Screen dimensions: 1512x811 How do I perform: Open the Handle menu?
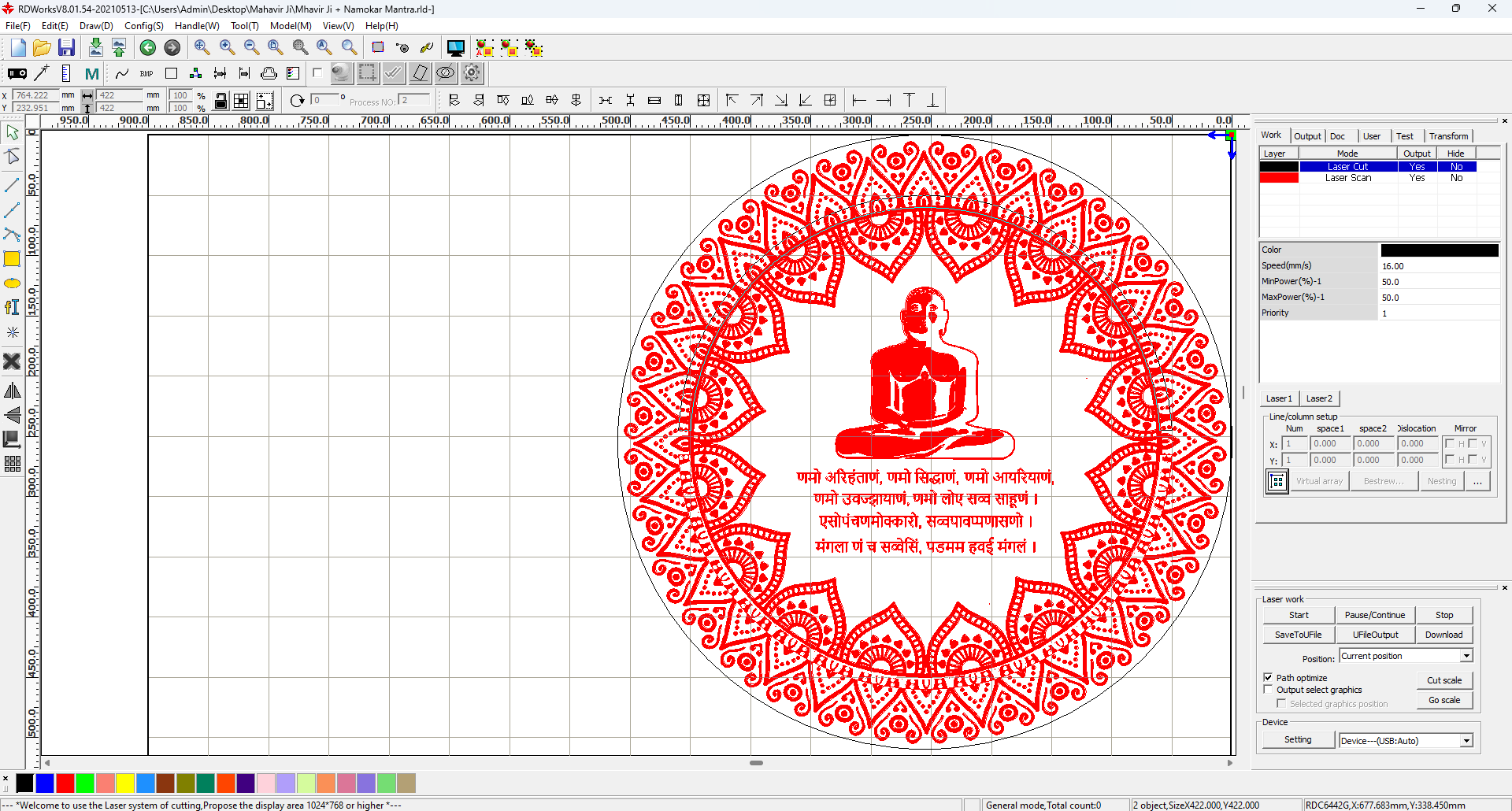(197, 25)
